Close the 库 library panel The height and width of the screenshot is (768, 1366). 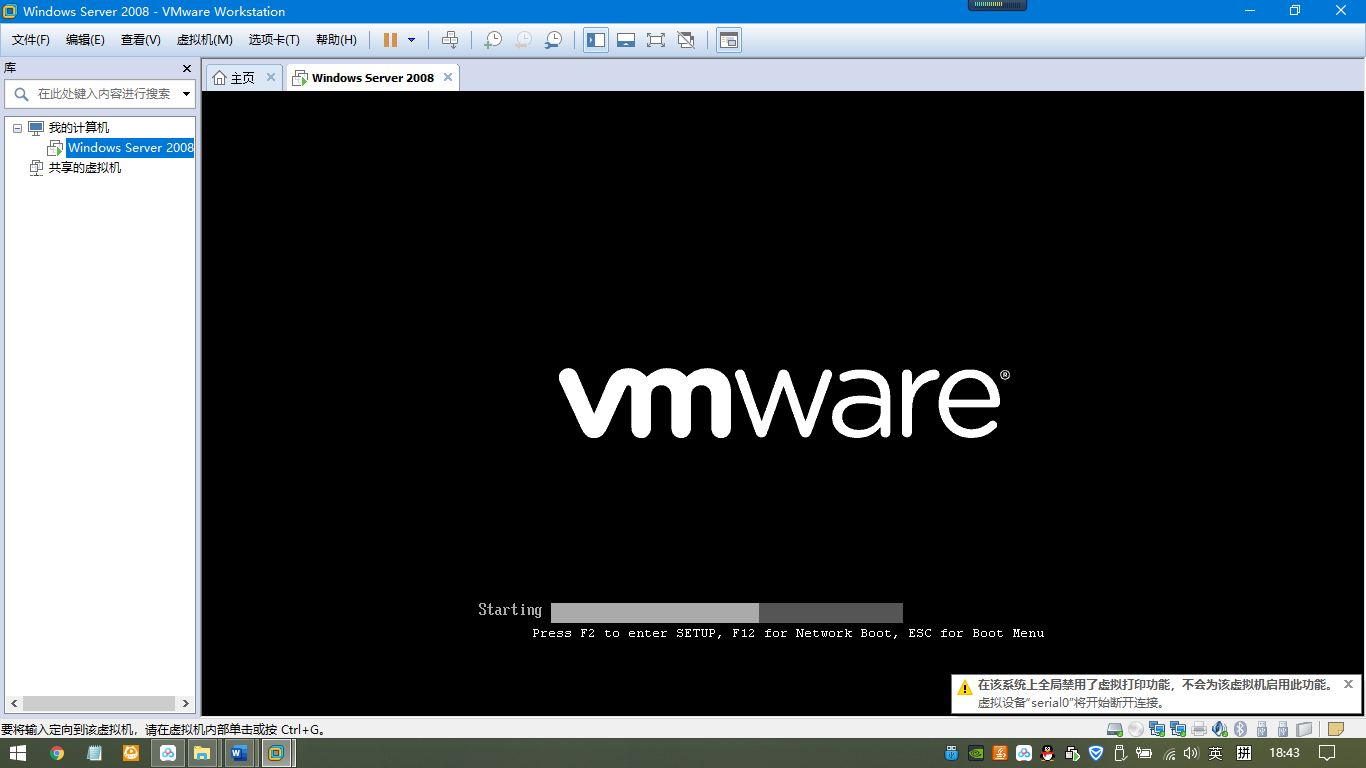coord(187,68)
